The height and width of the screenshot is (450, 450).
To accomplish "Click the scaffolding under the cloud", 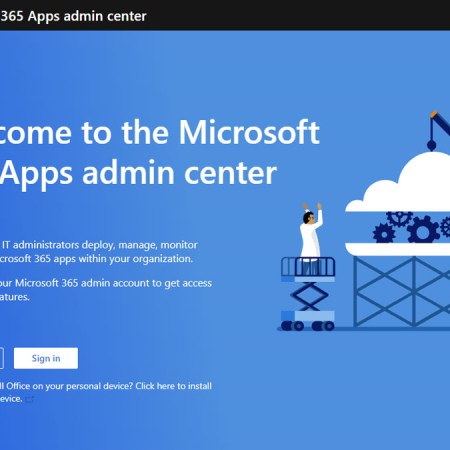I will coord(402,292).
